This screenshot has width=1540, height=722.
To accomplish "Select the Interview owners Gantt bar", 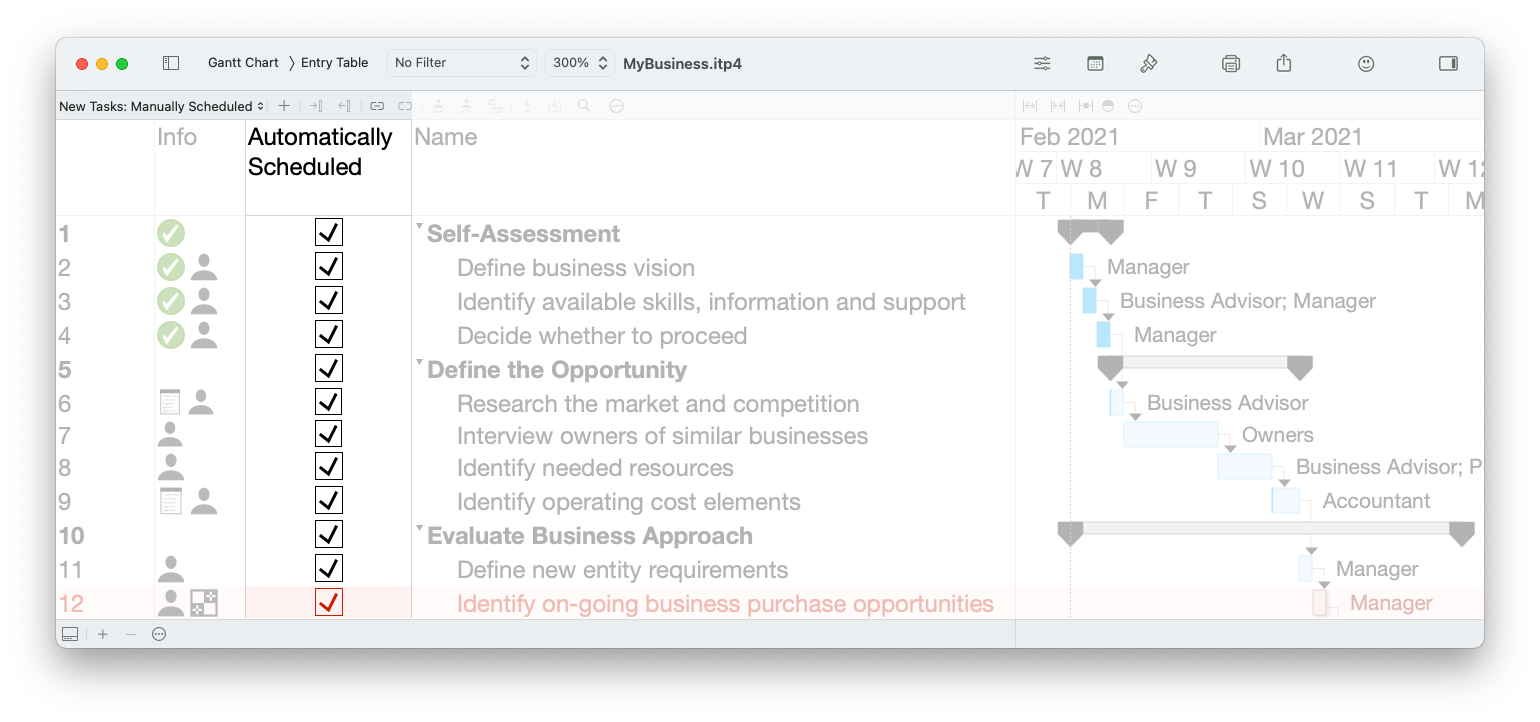I will pyautogui.click(x=1171, y=434).
